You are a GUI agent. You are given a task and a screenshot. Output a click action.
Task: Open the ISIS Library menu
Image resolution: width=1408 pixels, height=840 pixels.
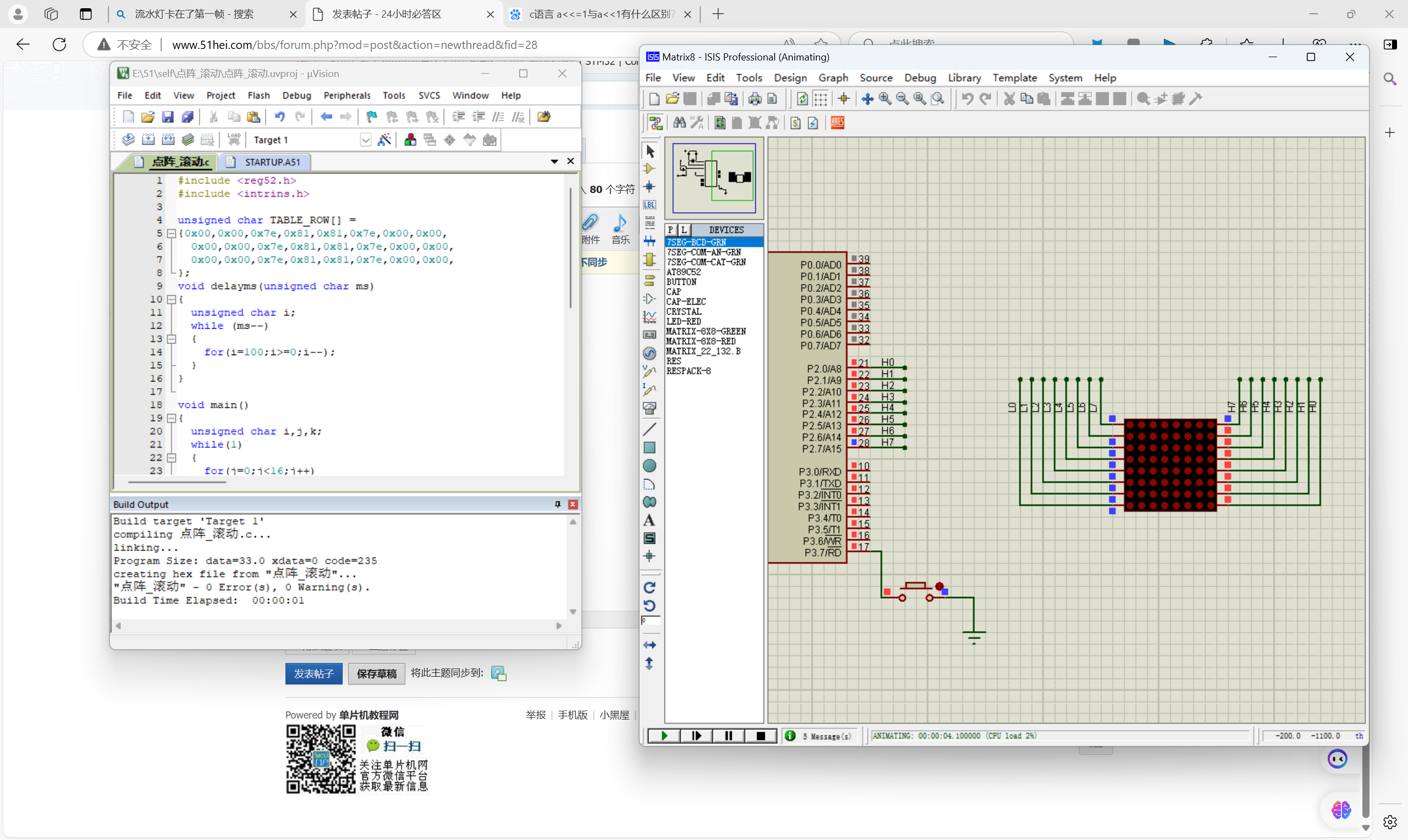pyautogui.click(x=964, y=78)
